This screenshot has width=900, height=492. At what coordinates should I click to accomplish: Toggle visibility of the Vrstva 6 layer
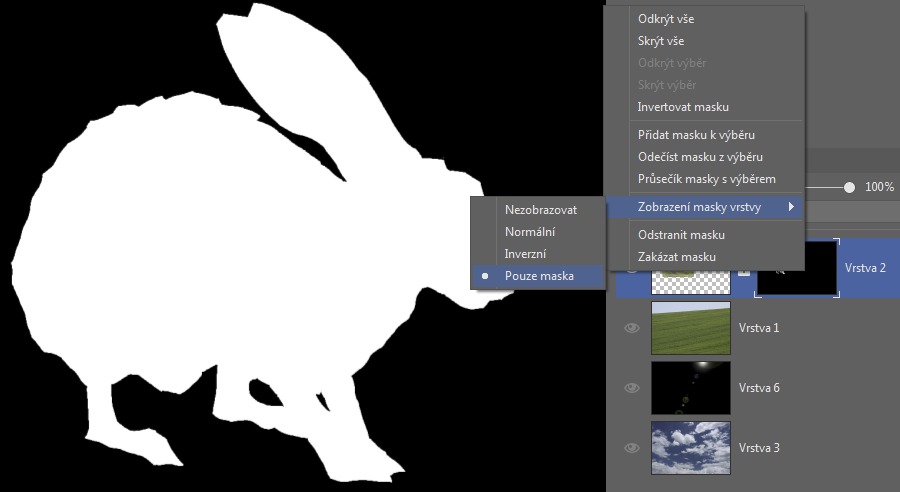click(x=631, y=388)
